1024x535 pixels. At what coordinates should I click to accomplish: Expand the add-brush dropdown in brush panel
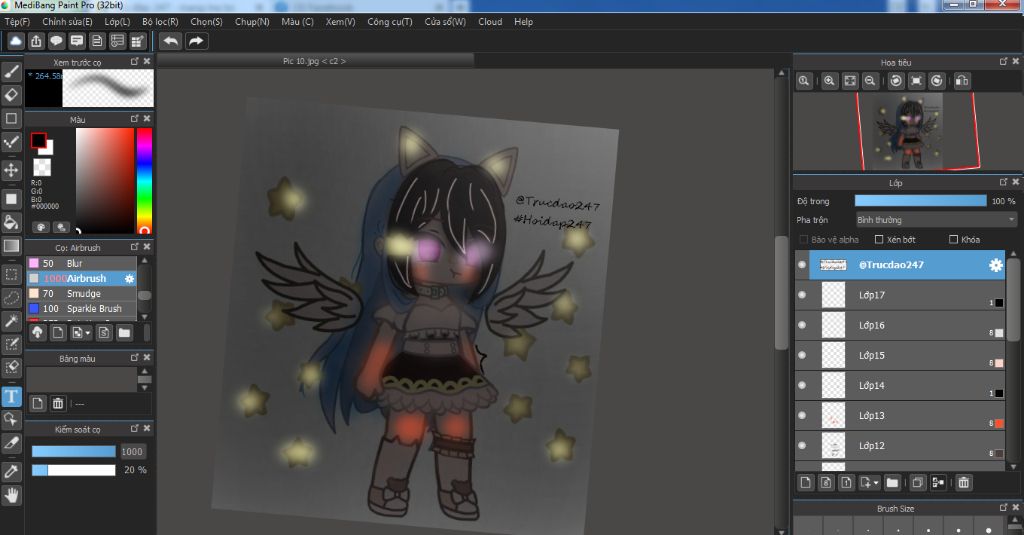(88, 333)
